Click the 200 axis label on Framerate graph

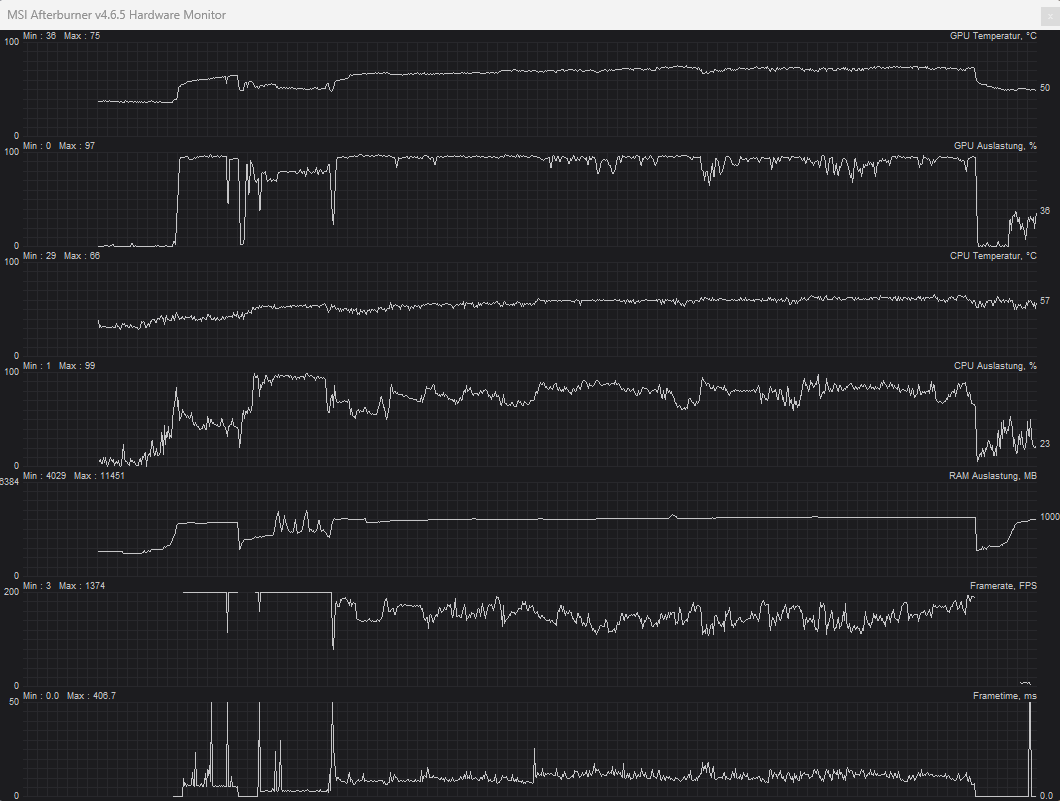pyautogui.click(x=11, y=592)
